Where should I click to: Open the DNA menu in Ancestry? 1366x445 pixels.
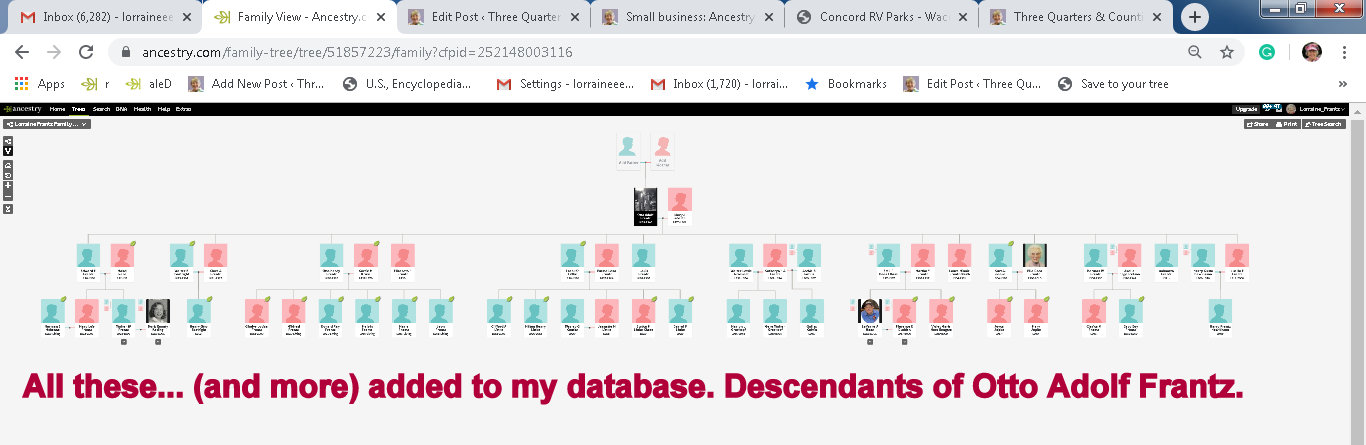point(121,109)
